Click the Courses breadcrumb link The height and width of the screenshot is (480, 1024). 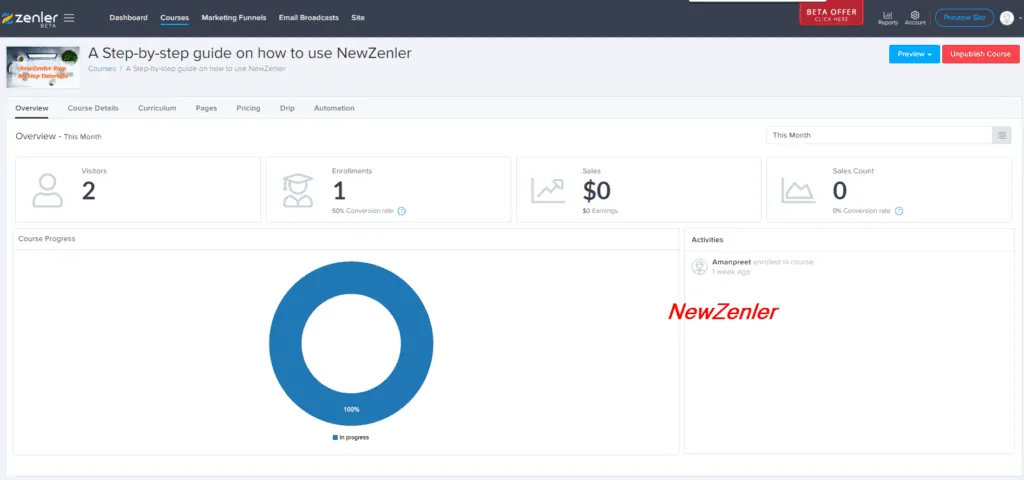pyautogui.click(x=102, y=69)
